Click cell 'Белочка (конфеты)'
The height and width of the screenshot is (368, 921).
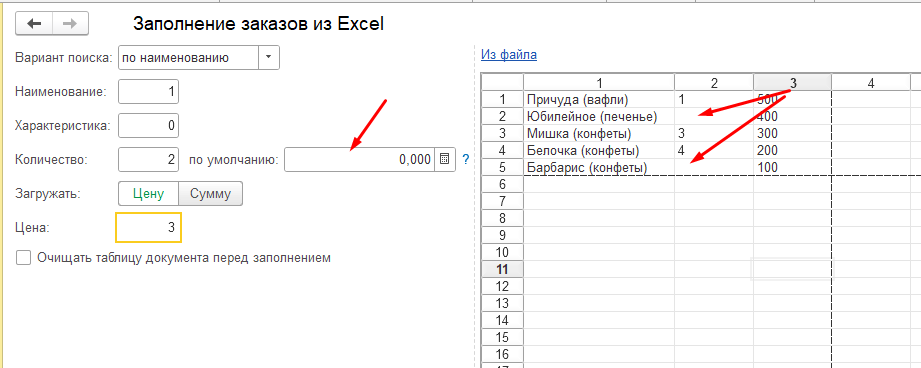599,150
